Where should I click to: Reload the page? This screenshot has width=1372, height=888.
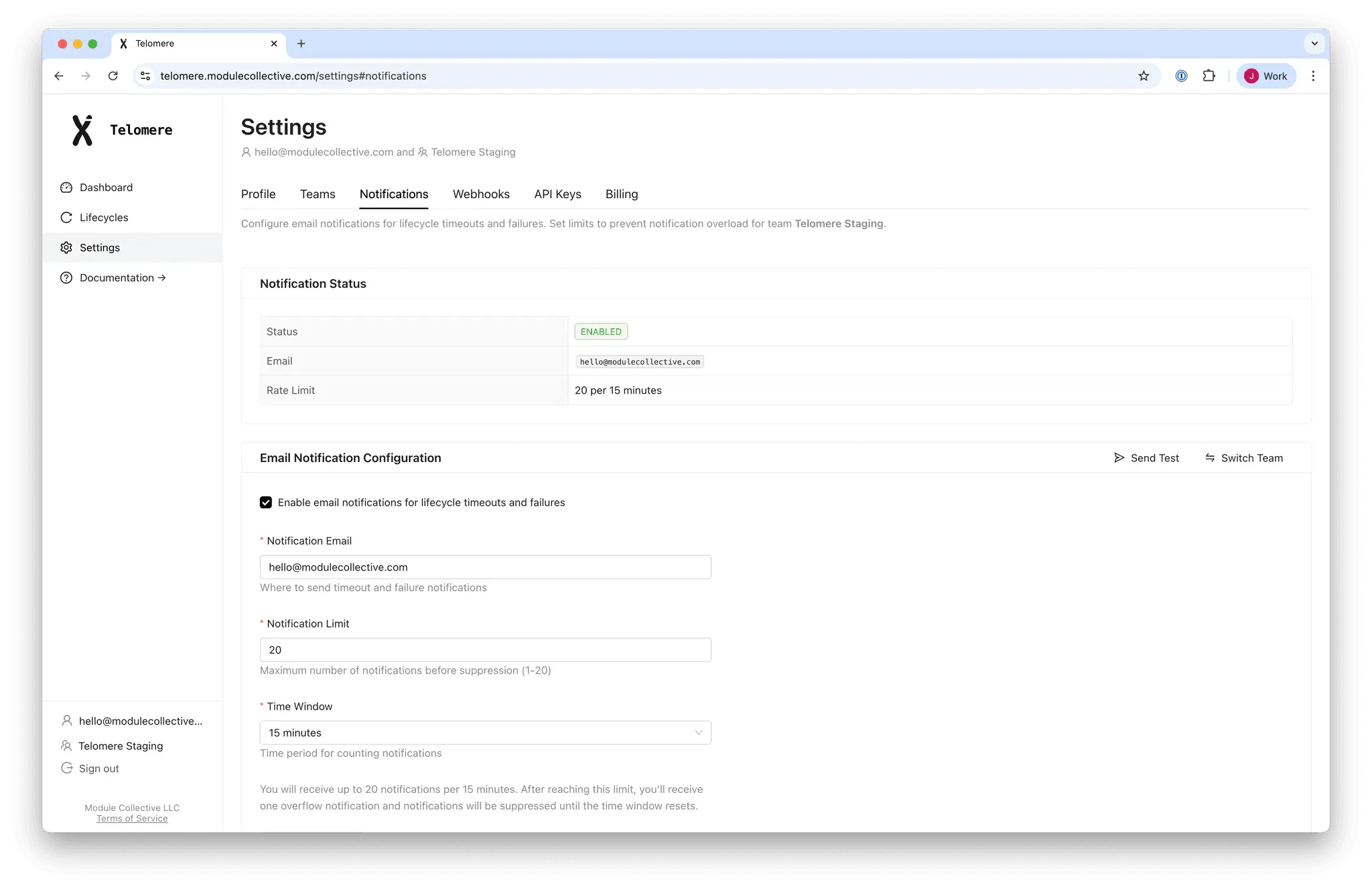[113, 76]
